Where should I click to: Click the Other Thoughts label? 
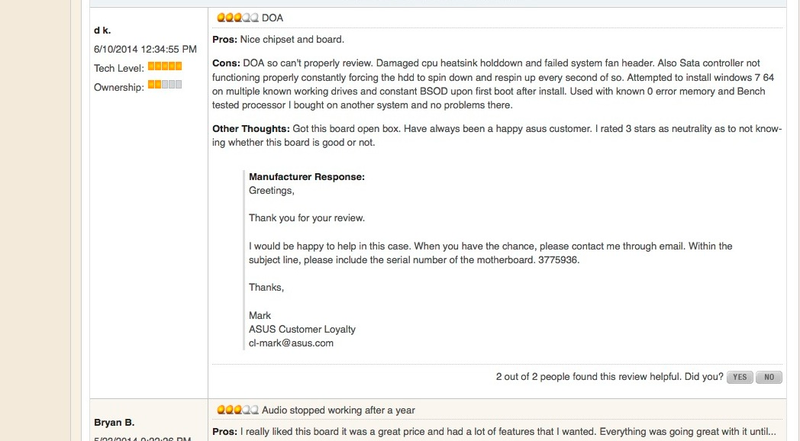point(251,129)
